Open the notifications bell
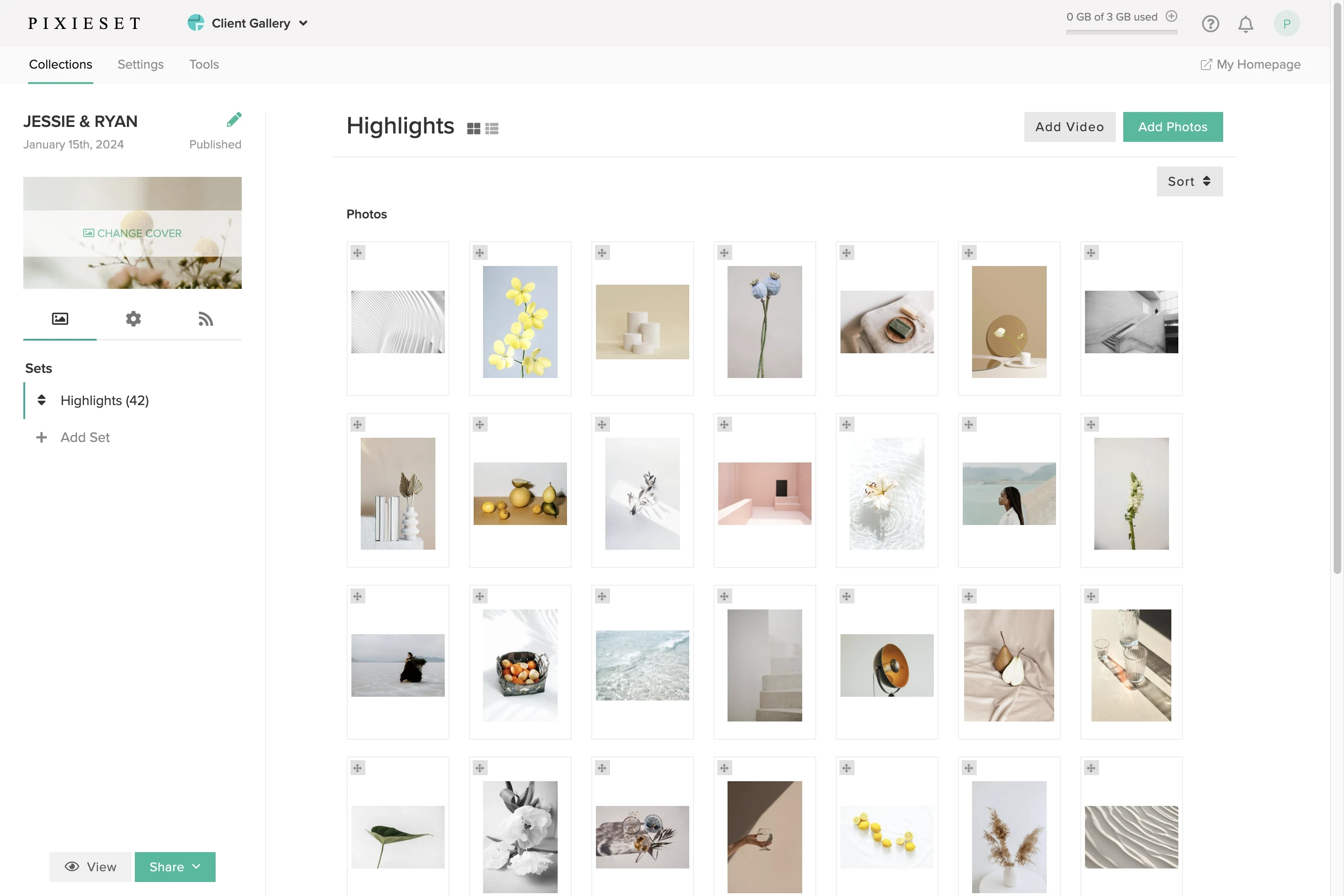1344x896 pixels. coord(1246,23)
